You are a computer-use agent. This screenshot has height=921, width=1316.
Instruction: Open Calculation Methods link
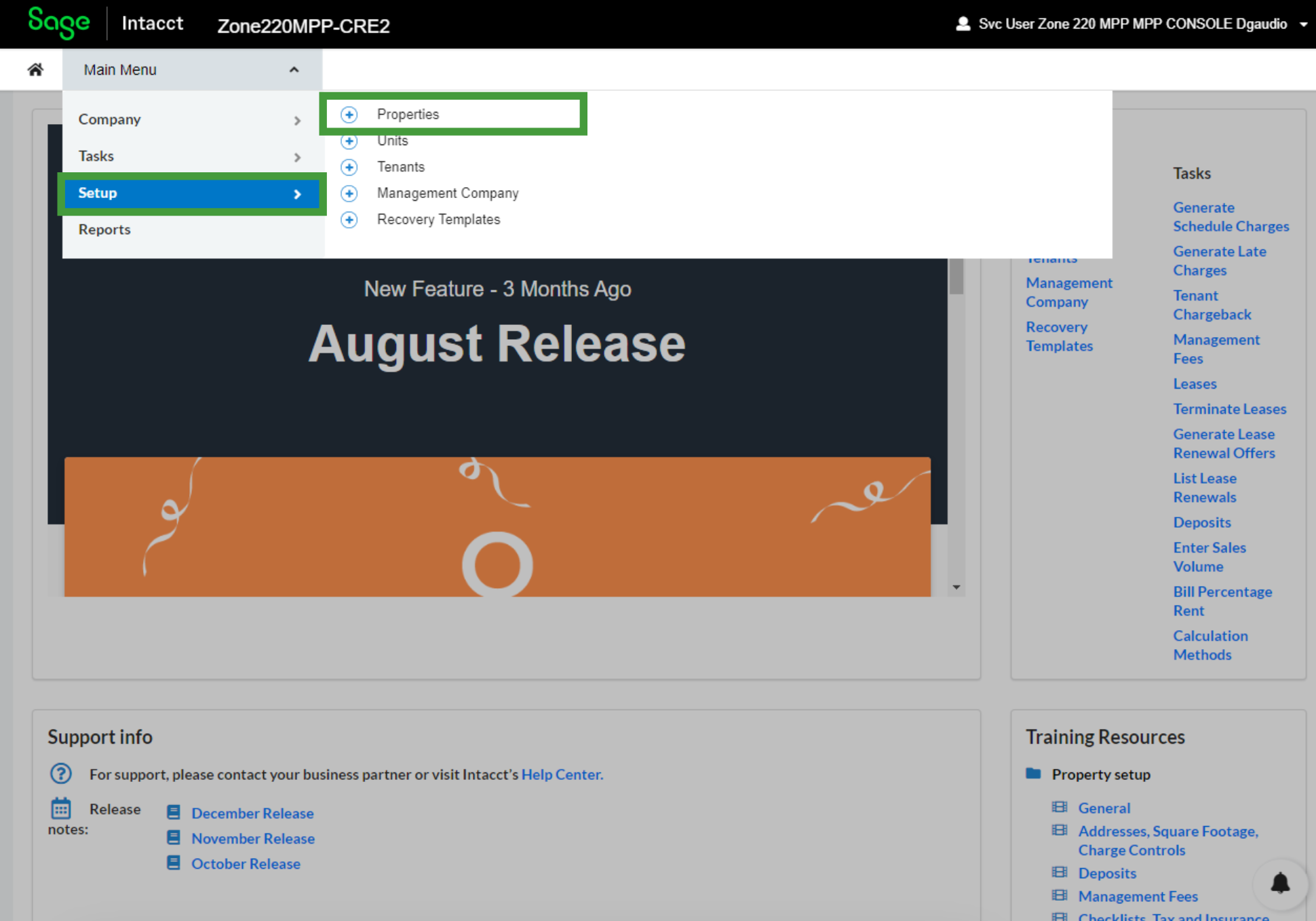pos(1210,645)
